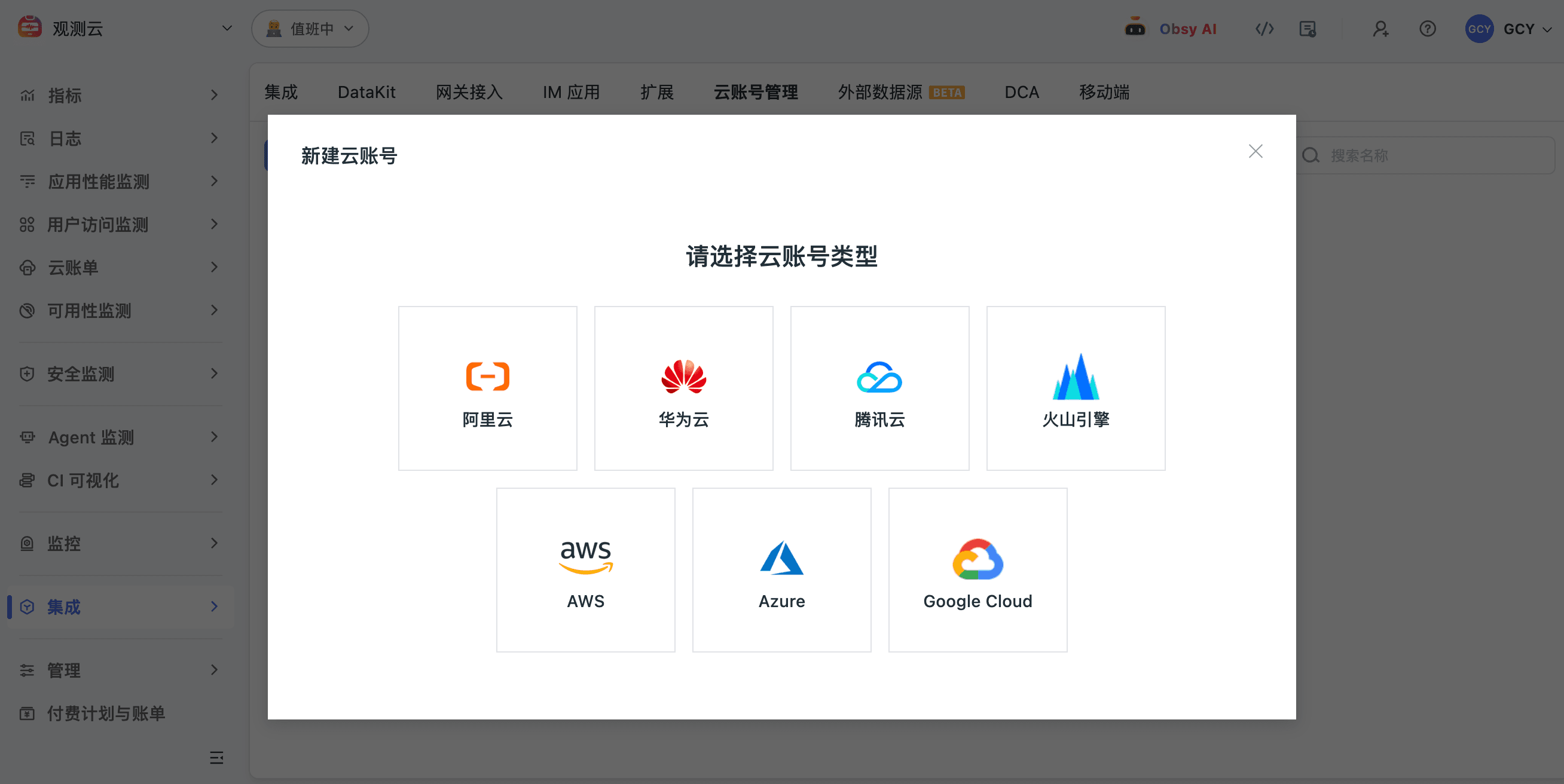Open the 观测云 workspace switcher
Viewport: 1564px width, 784px height.
[x=126, y=29]
